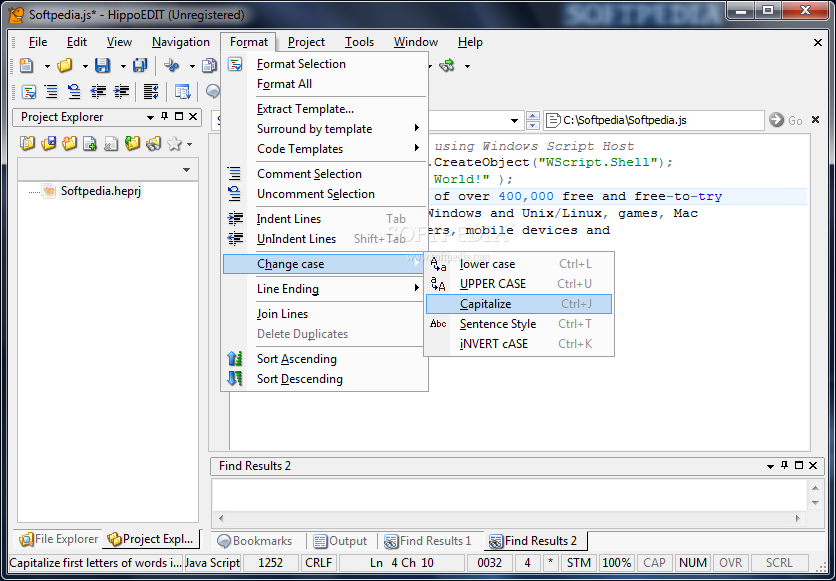Open the Tools menu
Image resolution: width=836 pixels, height=581 pixels.
click(x=359, y=42)
